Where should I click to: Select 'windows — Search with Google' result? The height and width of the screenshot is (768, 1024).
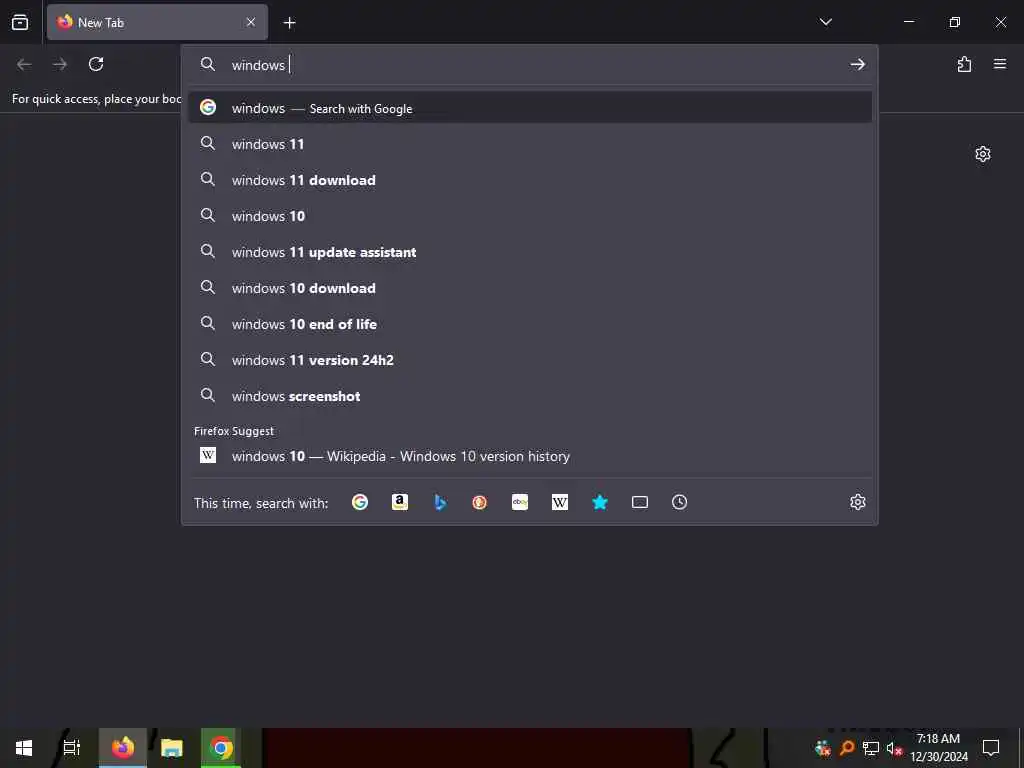tap(530, 108)
